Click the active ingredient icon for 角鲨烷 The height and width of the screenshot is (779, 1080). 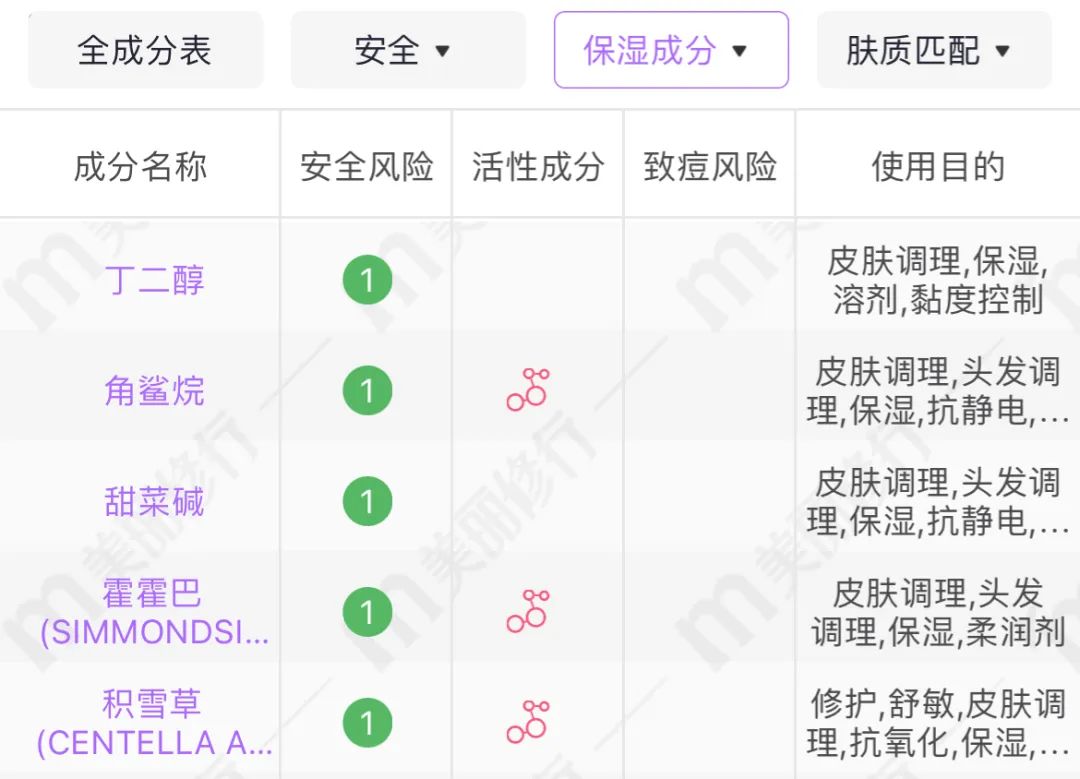(x=528, y=390)
